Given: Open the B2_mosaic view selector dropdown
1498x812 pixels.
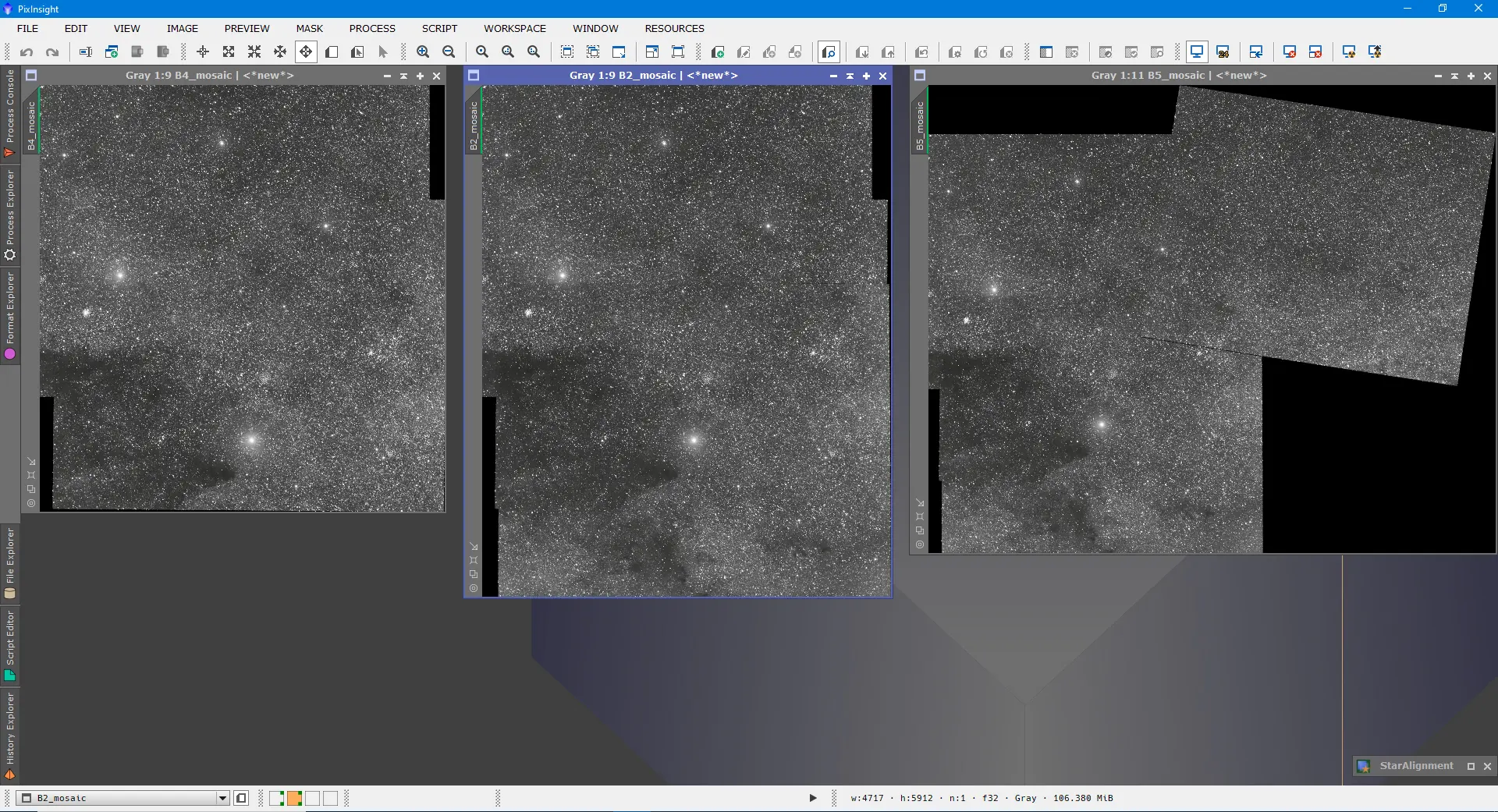Looking at the screenshot, I should (x=122, y=798).
